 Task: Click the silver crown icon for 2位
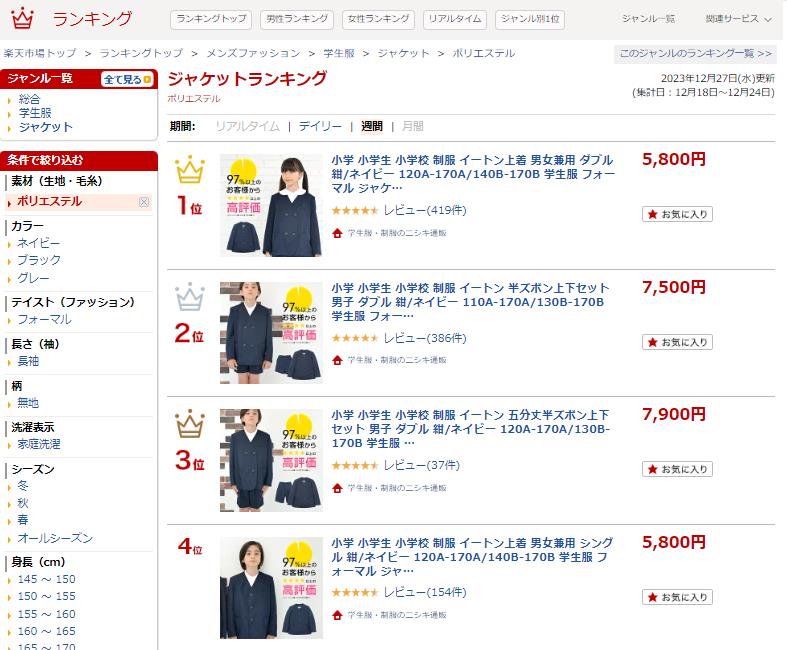click(190, 297)
